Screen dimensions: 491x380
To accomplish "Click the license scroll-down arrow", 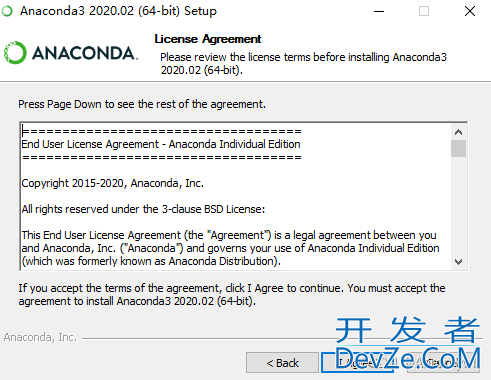I will click(x=458, y=262).
